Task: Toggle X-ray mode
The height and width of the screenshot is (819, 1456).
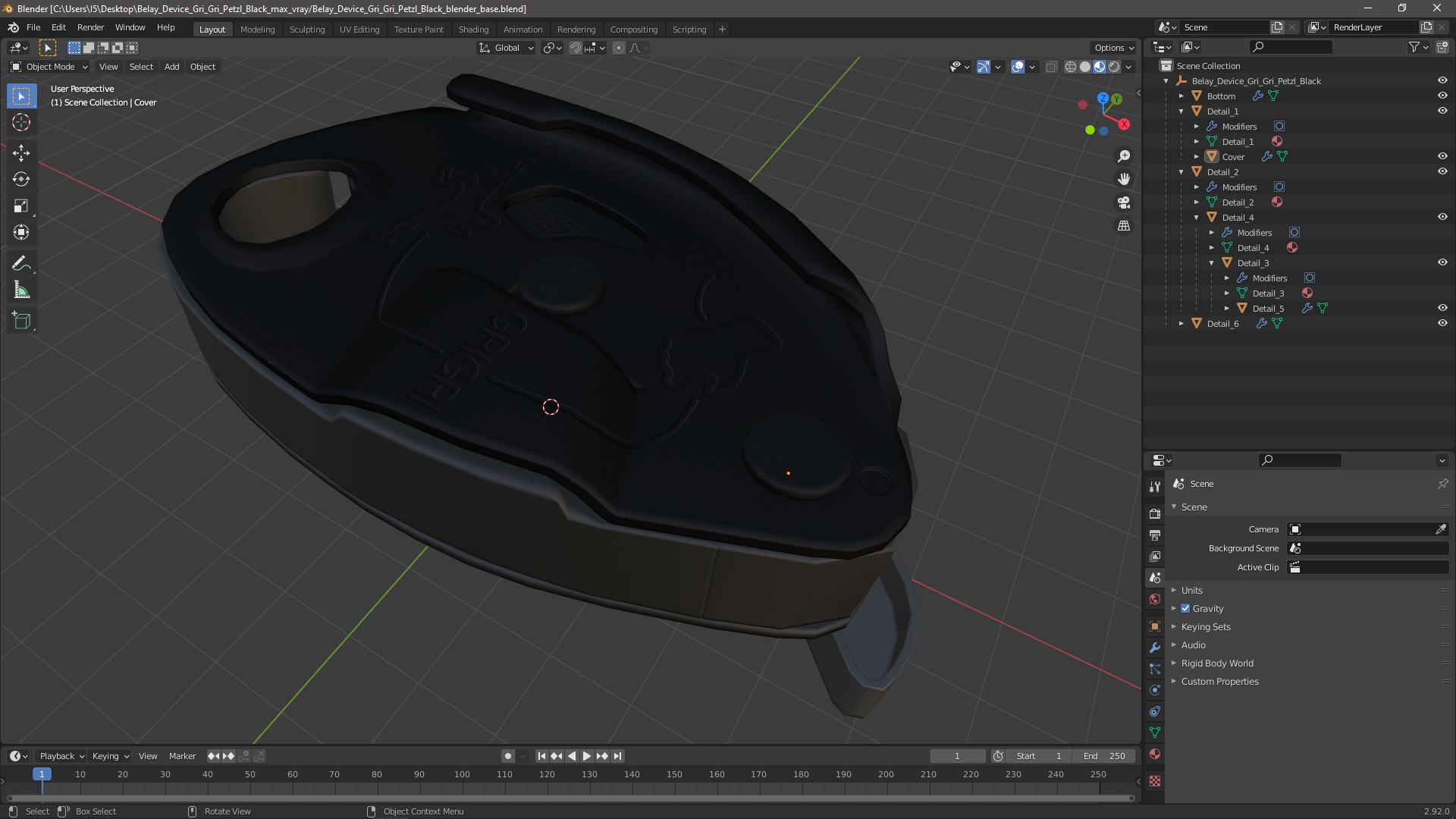Action: [1051, 67]
